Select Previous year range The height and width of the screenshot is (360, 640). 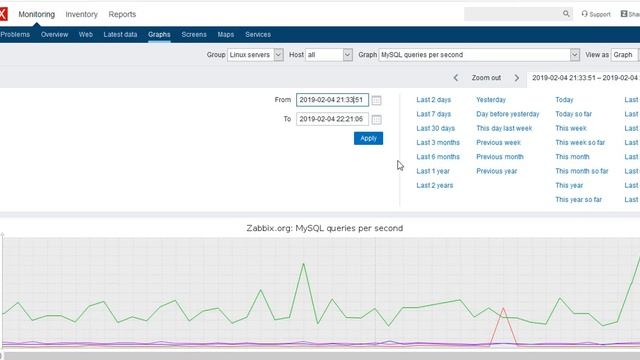(x=497, y=171)
